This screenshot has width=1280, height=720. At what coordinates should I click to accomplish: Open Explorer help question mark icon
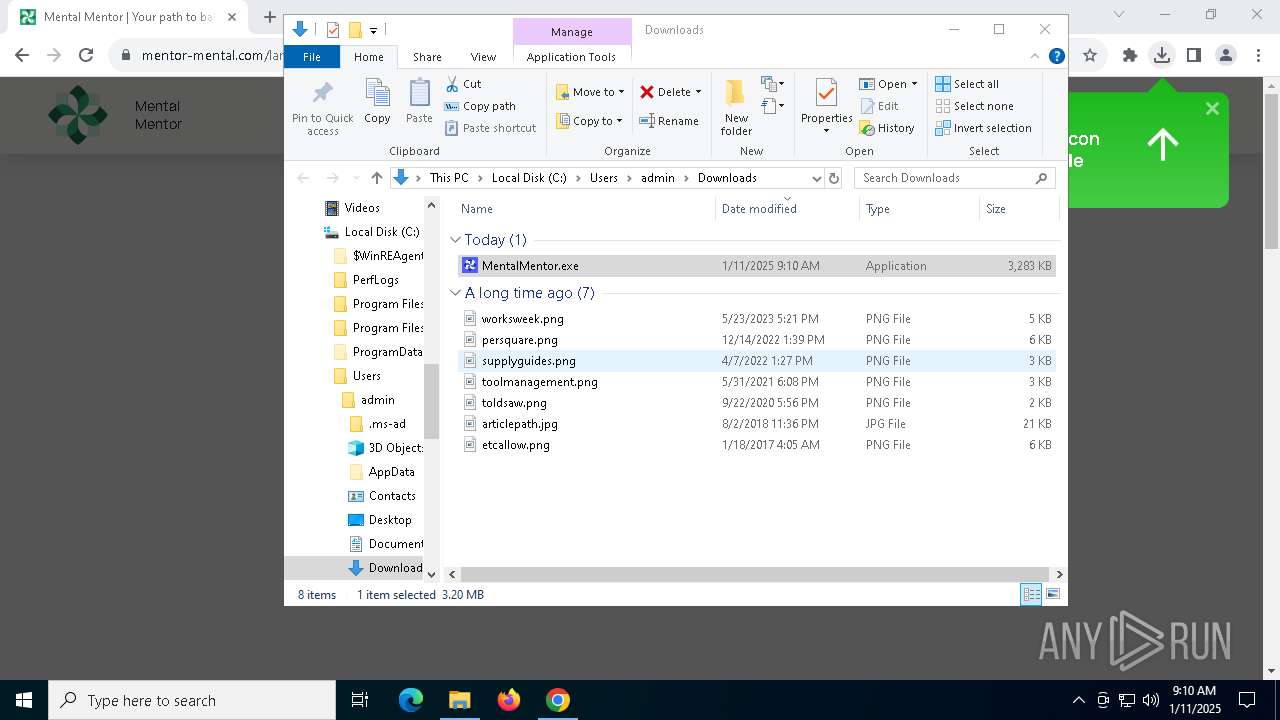coord(1056,57)
